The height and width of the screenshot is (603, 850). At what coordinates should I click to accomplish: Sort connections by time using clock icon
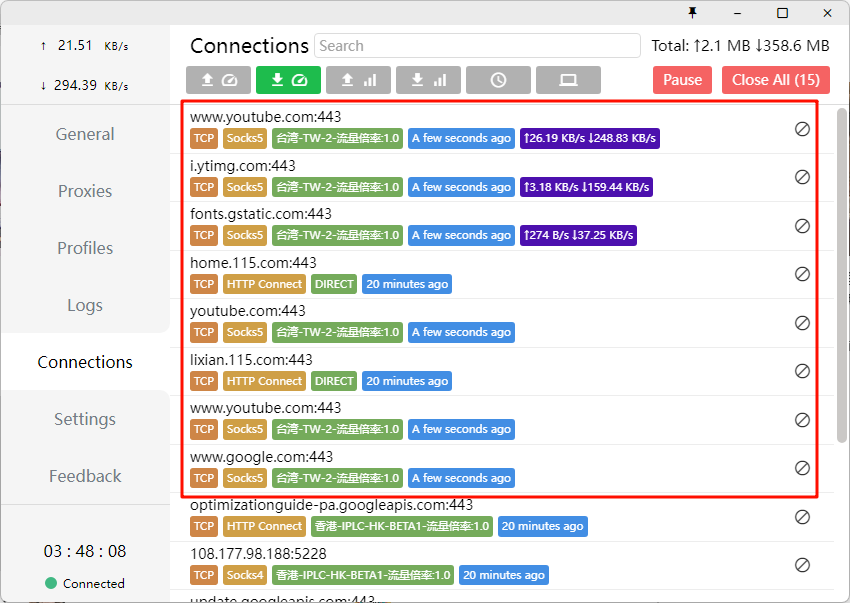498,80
